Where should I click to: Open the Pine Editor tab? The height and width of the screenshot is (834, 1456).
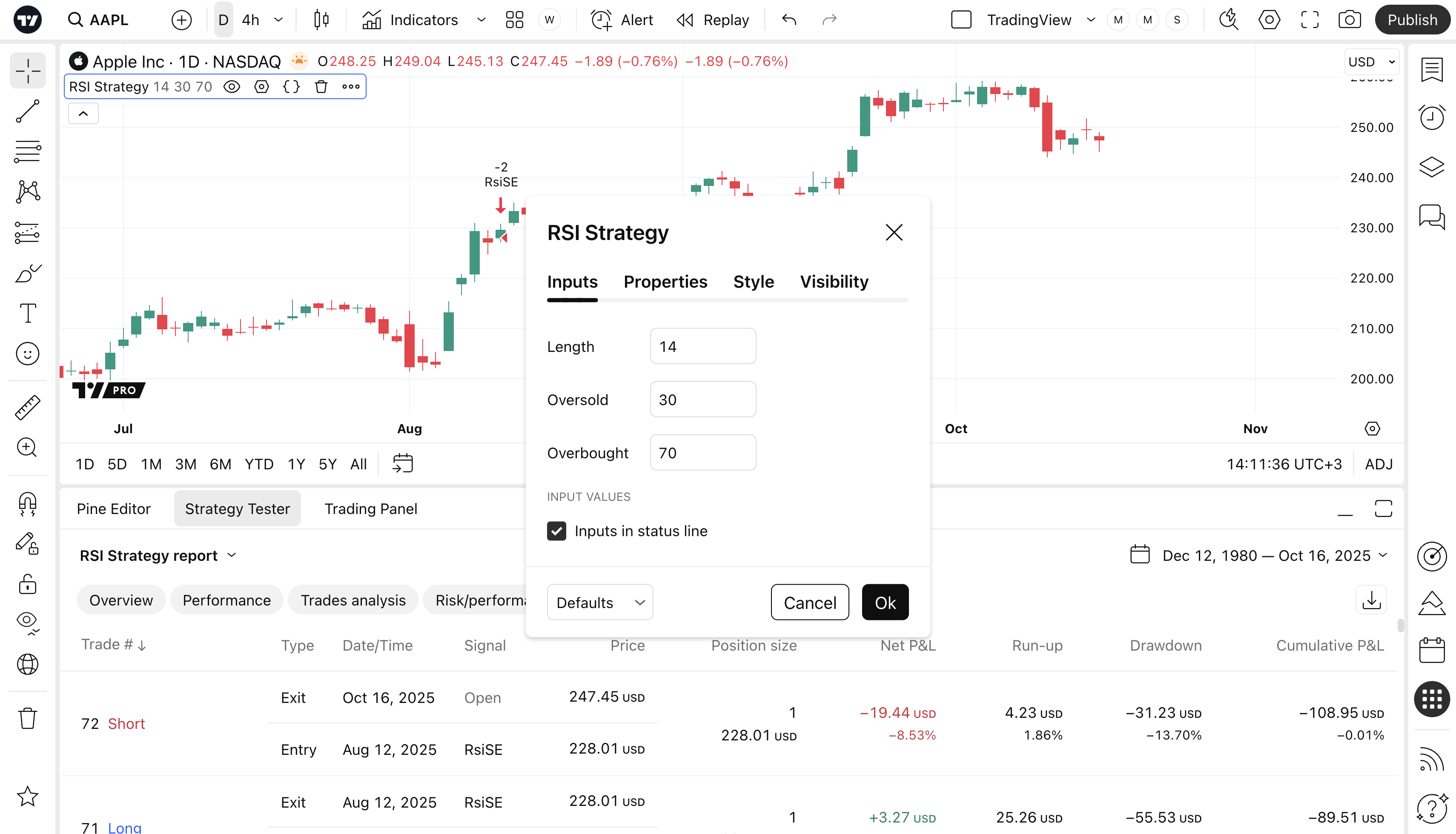point(113,508)
